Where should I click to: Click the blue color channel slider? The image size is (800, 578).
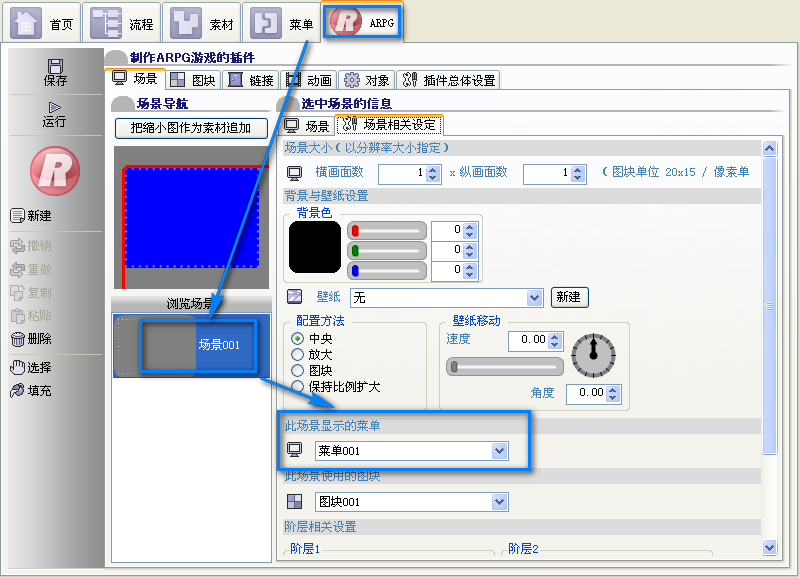387,270
